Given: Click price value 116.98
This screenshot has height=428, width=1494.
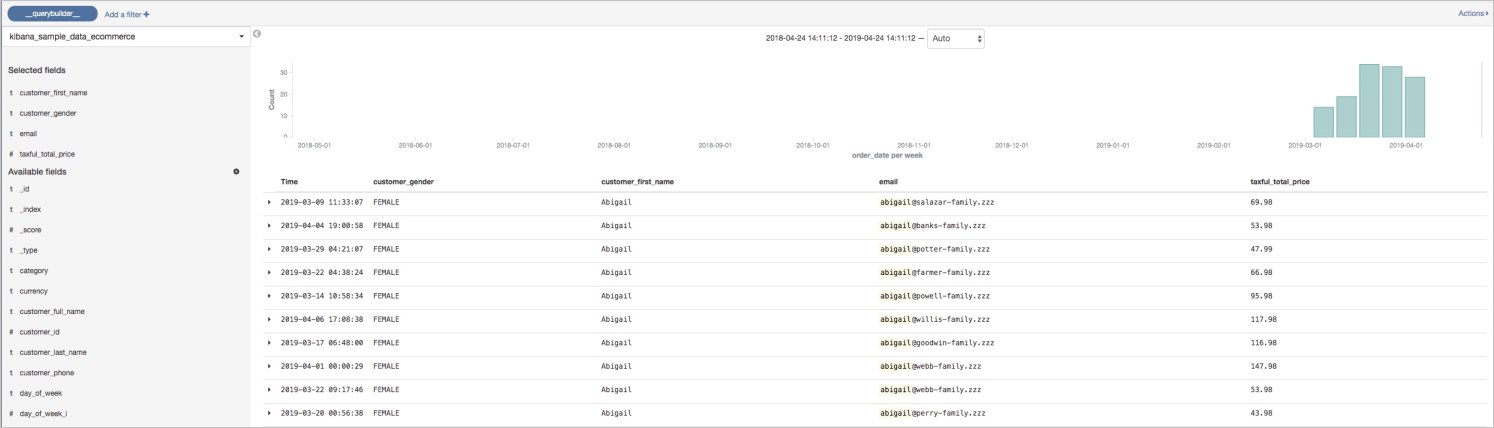Looking at the screenshot, I should click(1263, 342).
